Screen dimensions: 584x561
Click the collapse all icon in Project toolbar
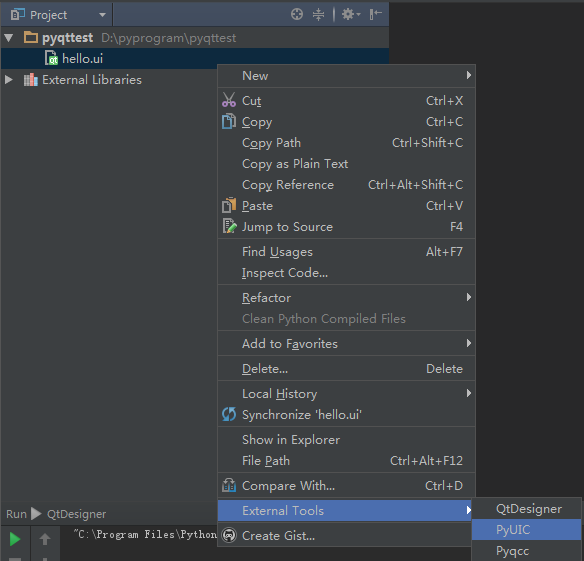tap(318, 15)
